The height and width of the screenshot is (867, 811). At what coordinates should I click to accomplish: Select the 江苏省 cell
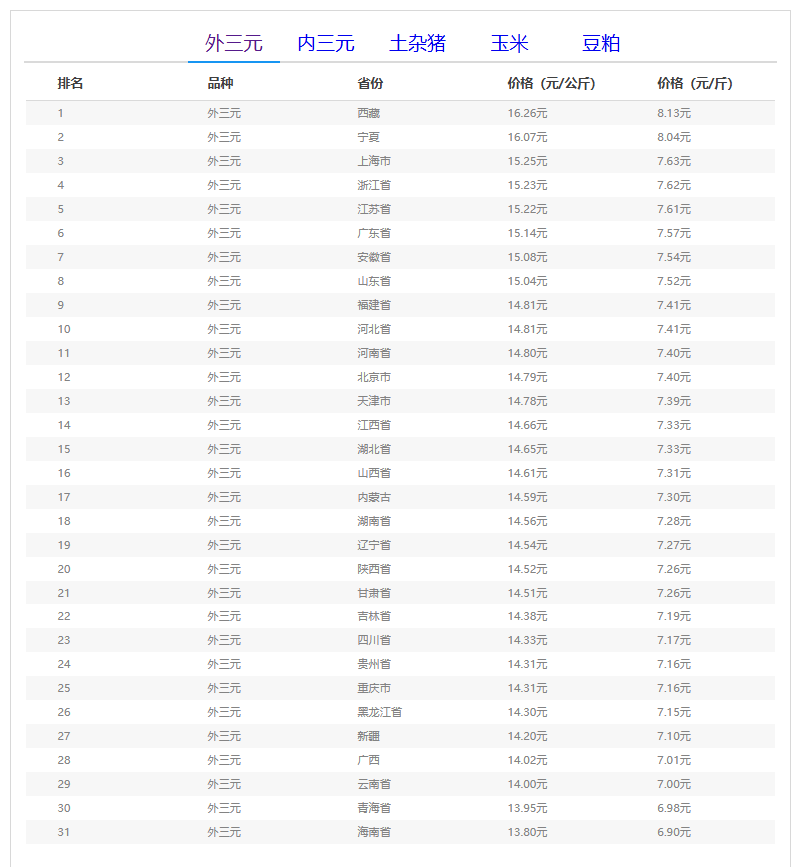pos(374,210)
